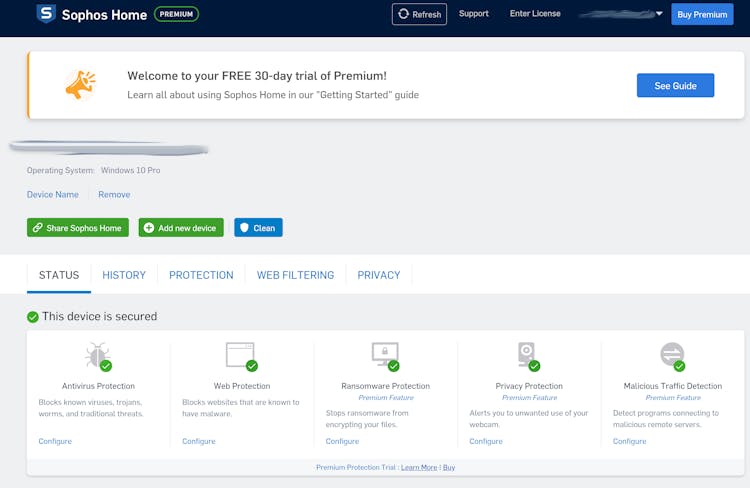Select the STATUS tab
This screenshot has height=488, width=750.
click(59, 275)
